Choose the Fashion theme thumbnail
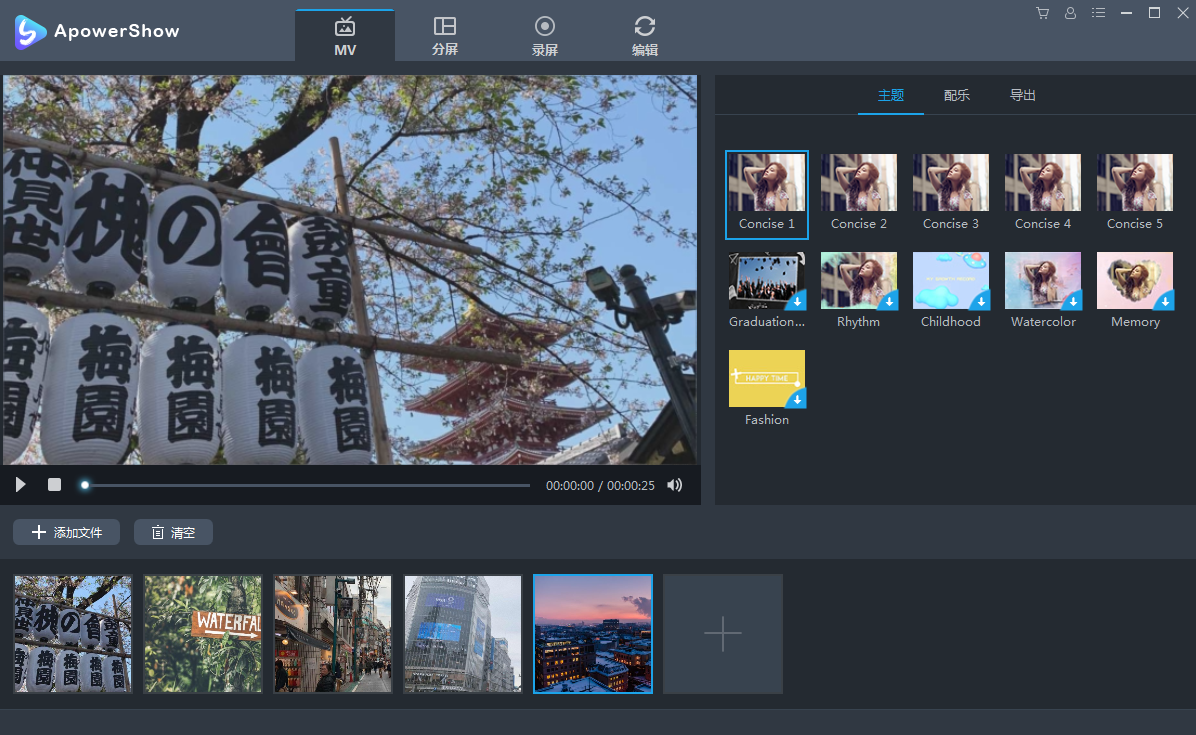 [x=767, y=378]
